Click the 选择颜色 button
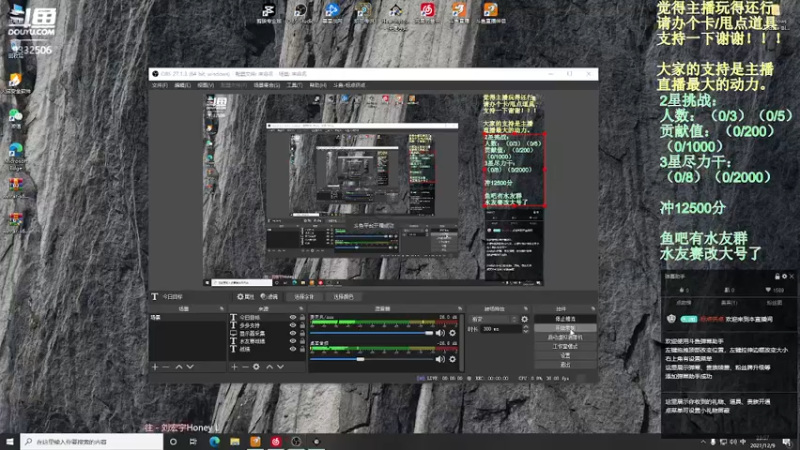The image size is (800, 450). coord(343,296)
